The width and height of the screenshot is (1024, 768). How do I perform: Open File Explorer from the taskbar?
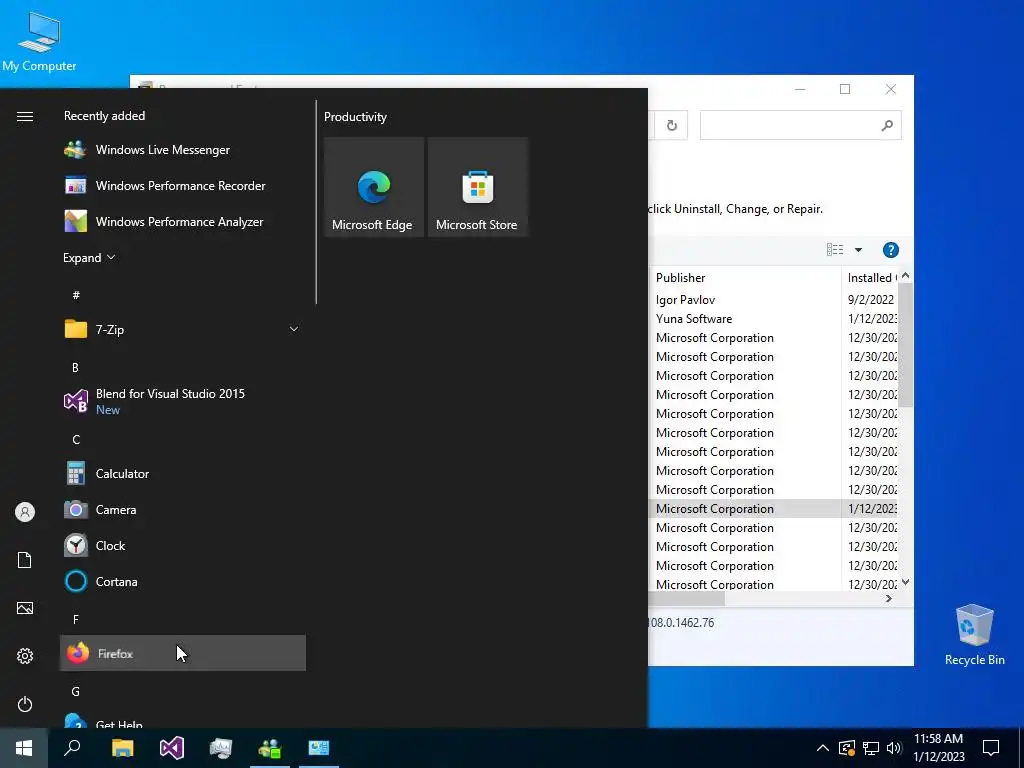[122, 748]
